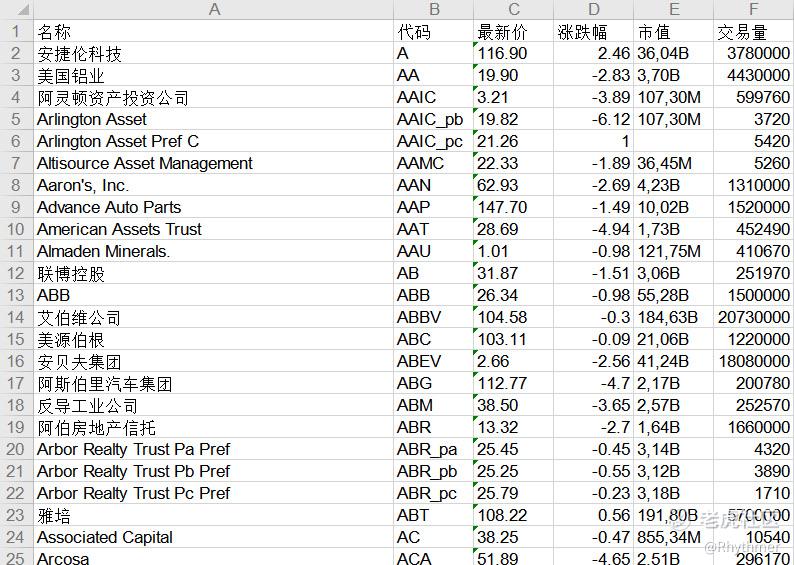Select cell 联博控股
The width and height of the screenshot is (794, 565).
pos(213,273)
